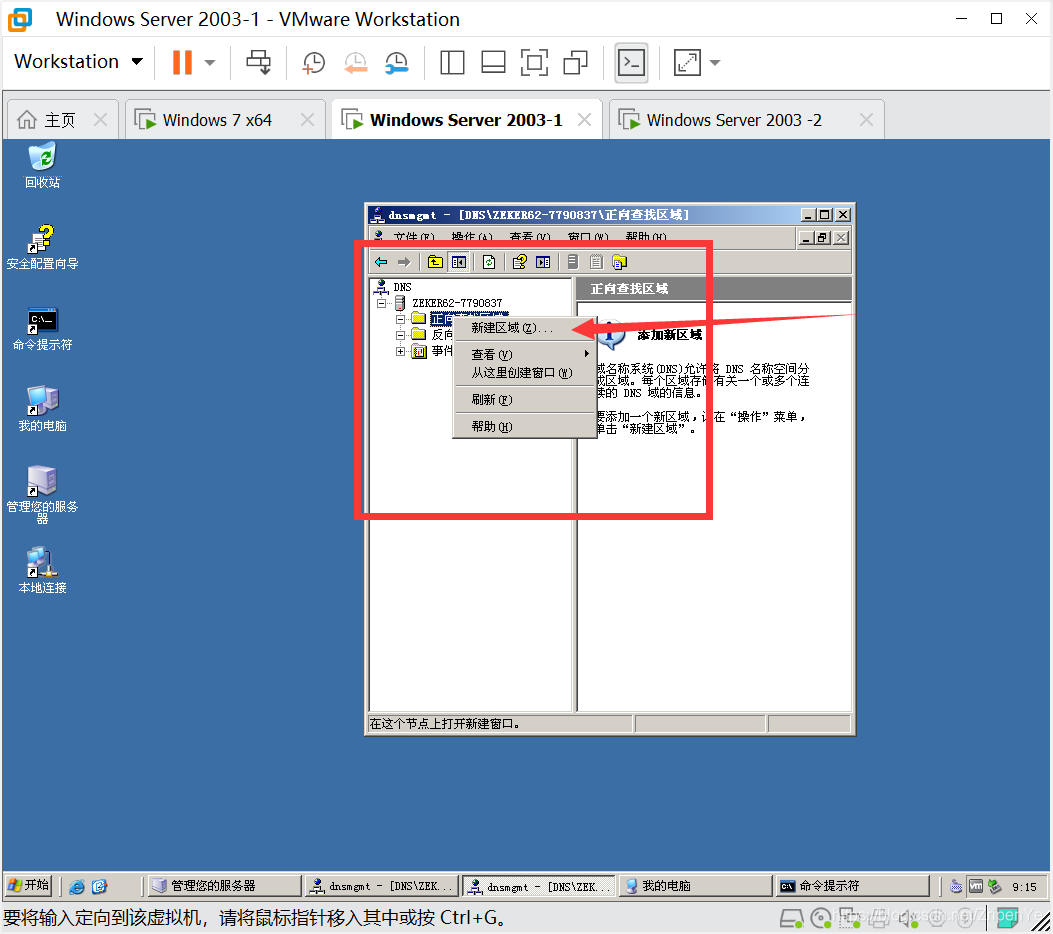Image resolution: width=1053 pixels, height=934 pixels.
Task: Open the dropdown arrow beside stretch icon
Action: tap(715, 62)
